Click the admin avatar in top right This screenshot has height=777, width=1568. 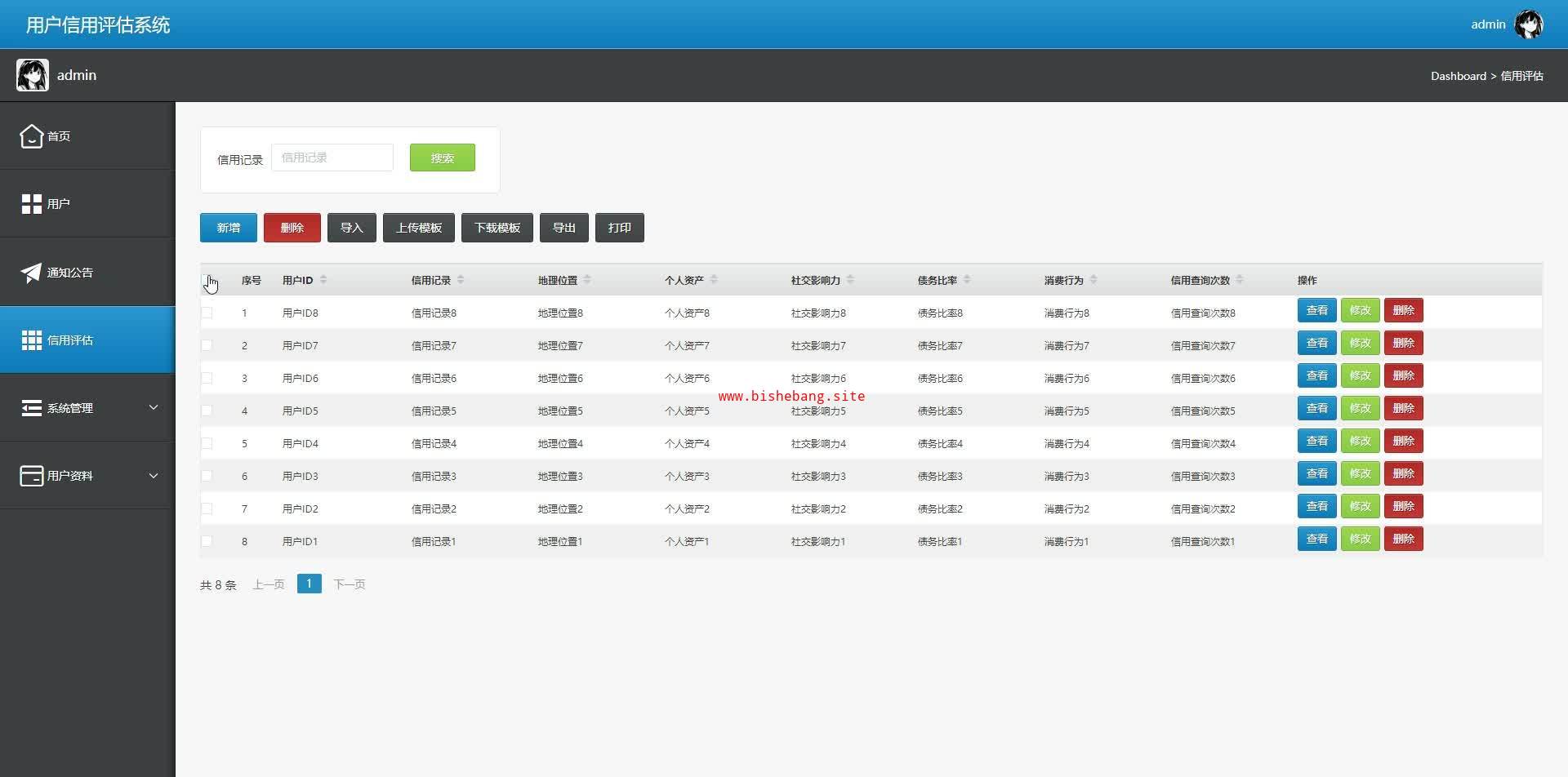[1528, 24]
